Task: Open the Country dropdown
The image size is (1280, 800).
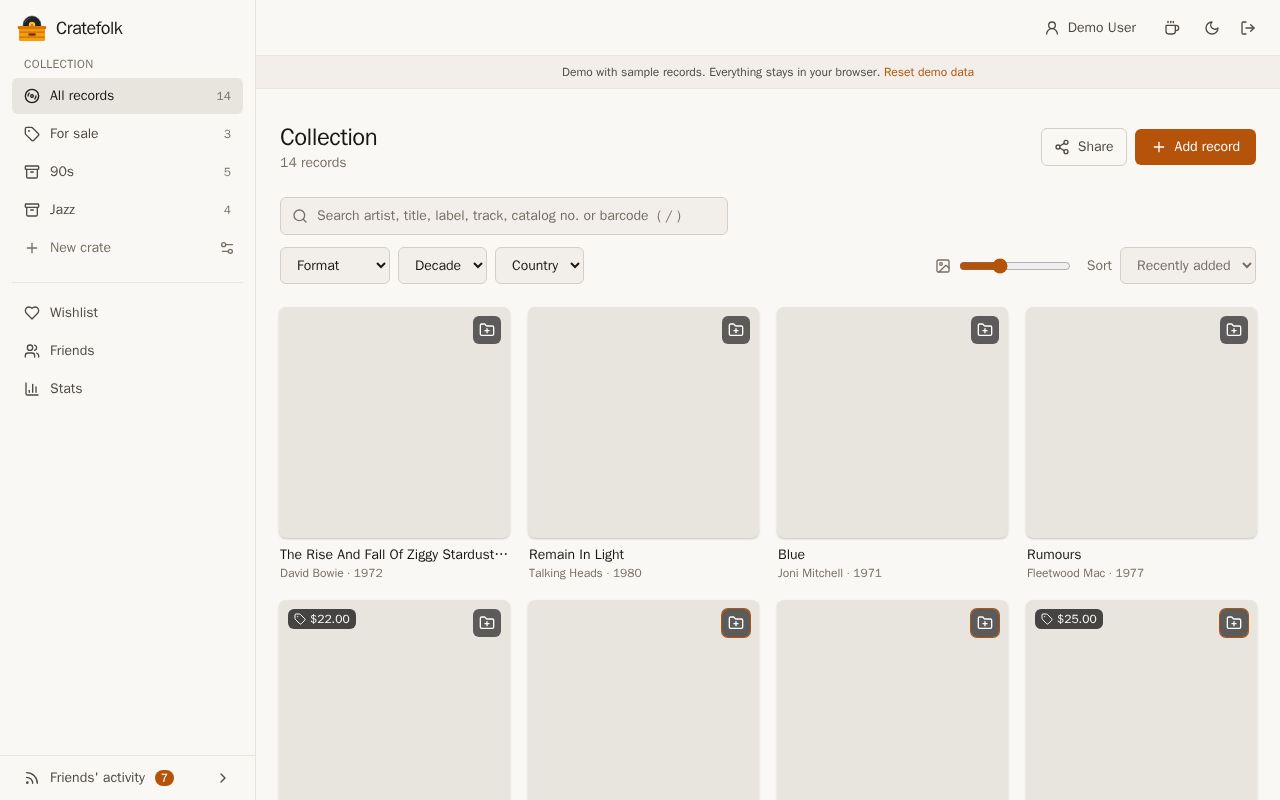Action: coord(539,266)
